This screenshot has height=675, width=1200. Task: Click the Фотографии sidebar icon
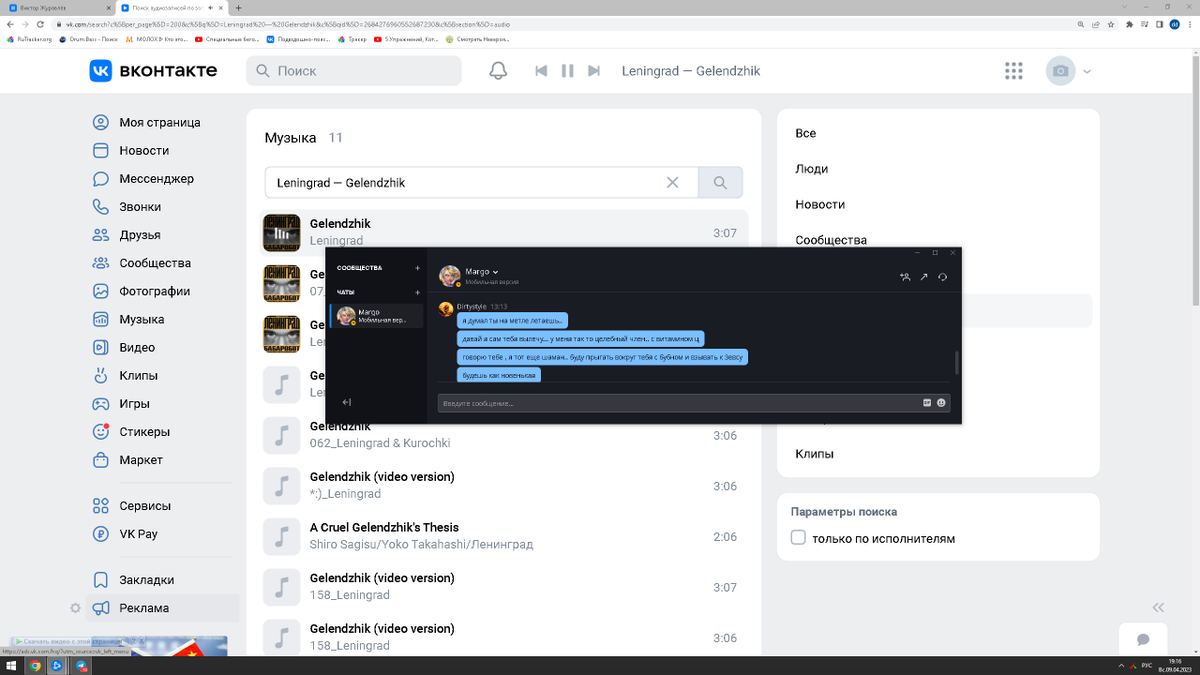[x=100, y=291]
